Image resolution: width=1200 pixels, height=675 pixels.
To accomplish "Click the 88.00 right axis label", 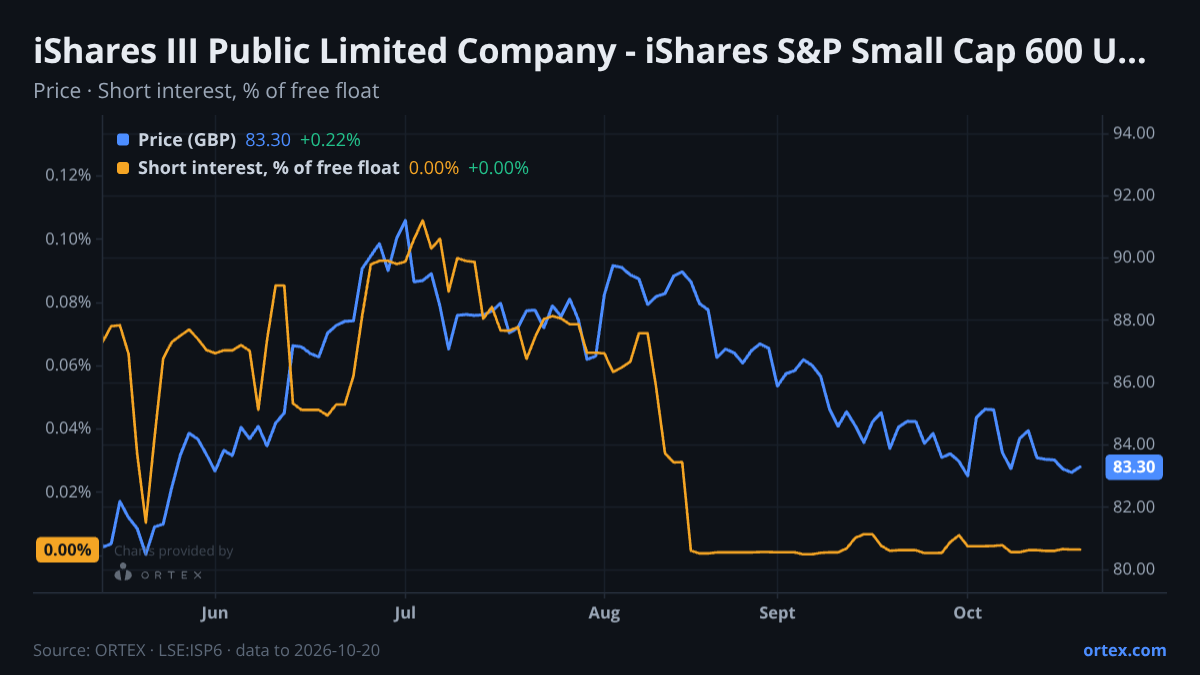I will 1134,320.
